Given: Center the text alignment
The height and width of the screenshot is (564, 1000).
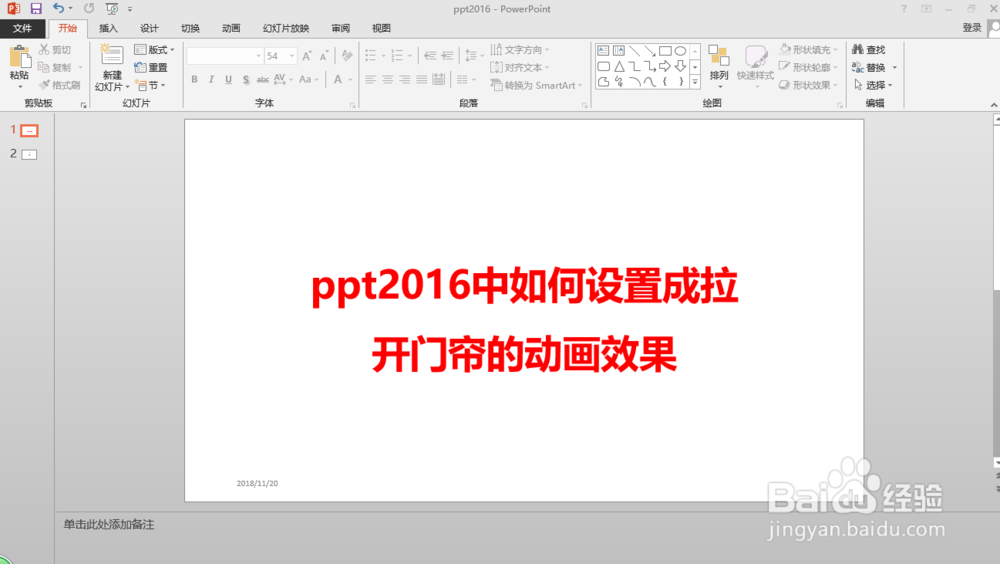Looking at the screenshot, I should pos(388,80).
